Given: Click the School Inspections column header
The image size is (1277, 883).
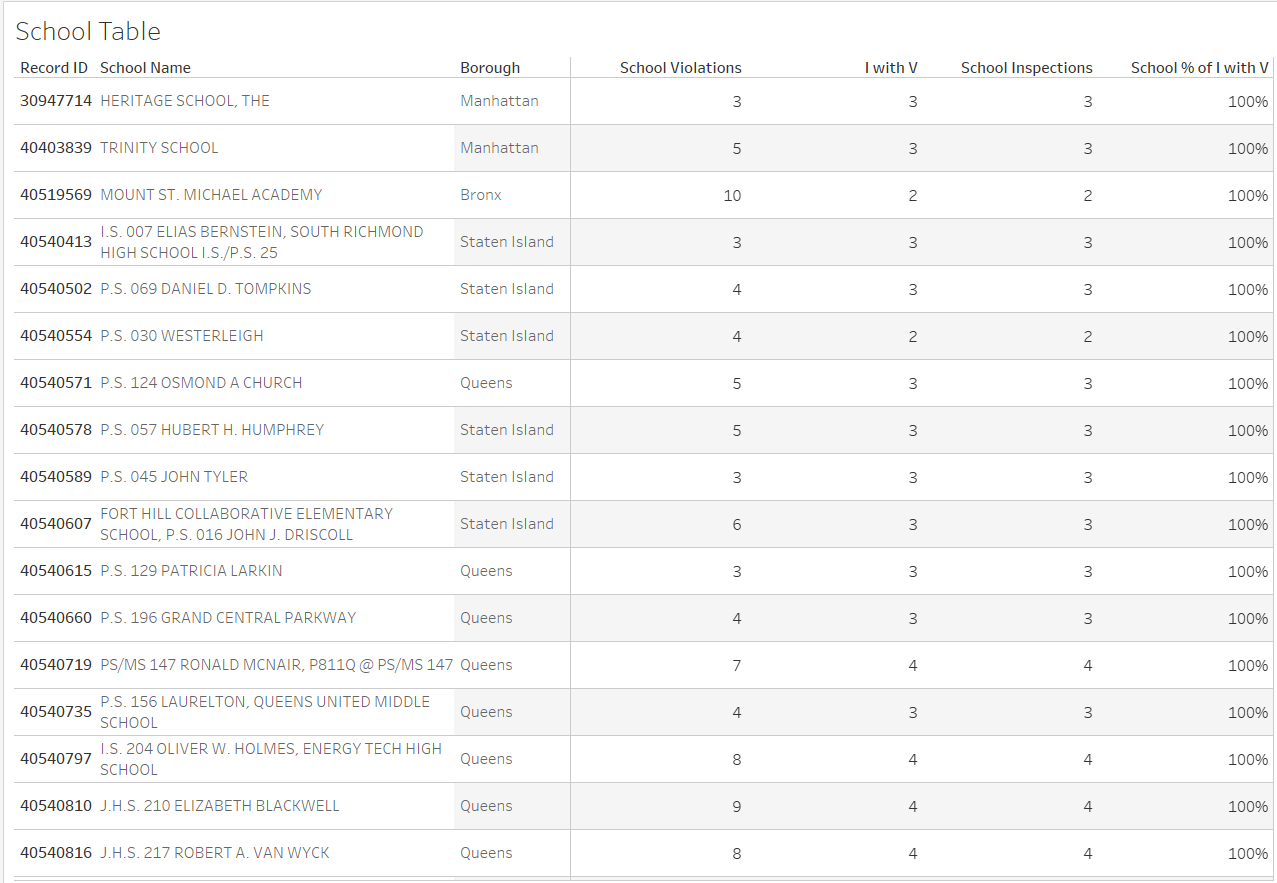Looking at the screenshot, I should (x=1026, y=68).
